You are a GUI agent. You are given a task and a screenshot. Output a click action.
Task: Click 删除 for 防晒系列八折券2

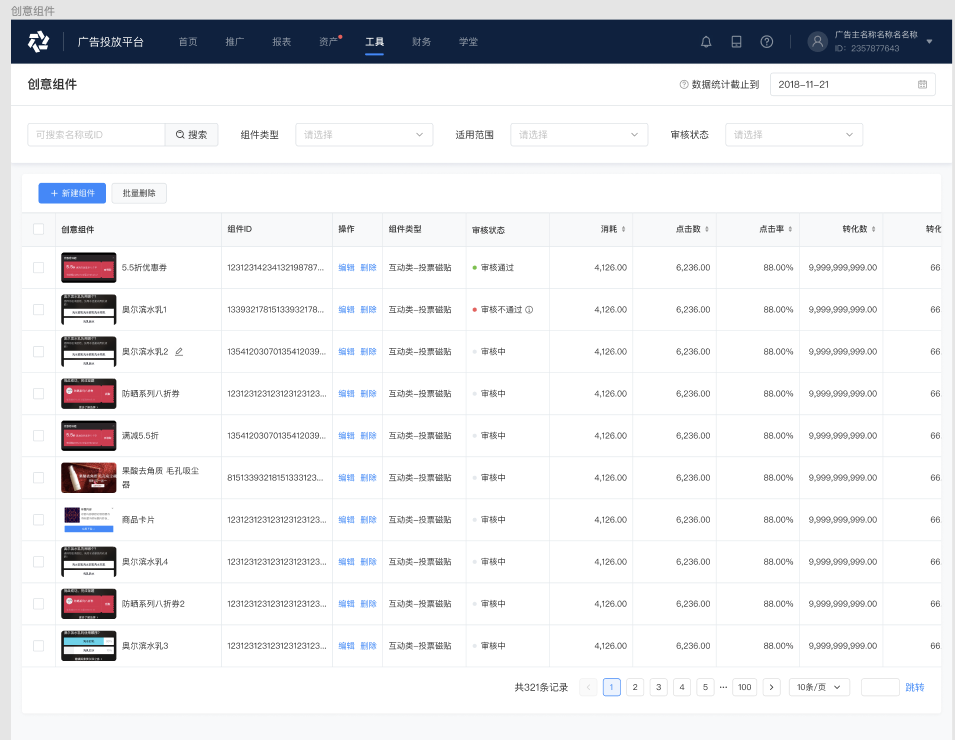368,604
